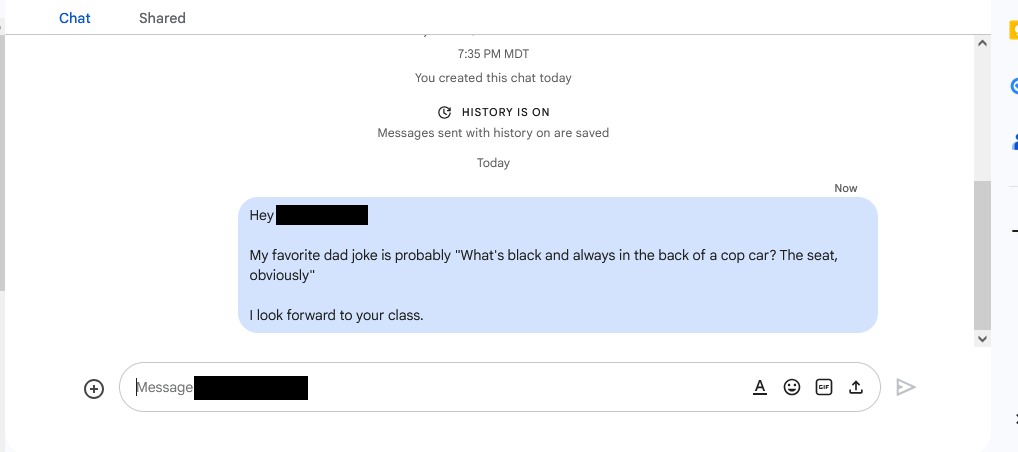This screenshot has width=1018, height=452.
Task: Click the conversation scrollbar thumb
Action: (982, 255)
